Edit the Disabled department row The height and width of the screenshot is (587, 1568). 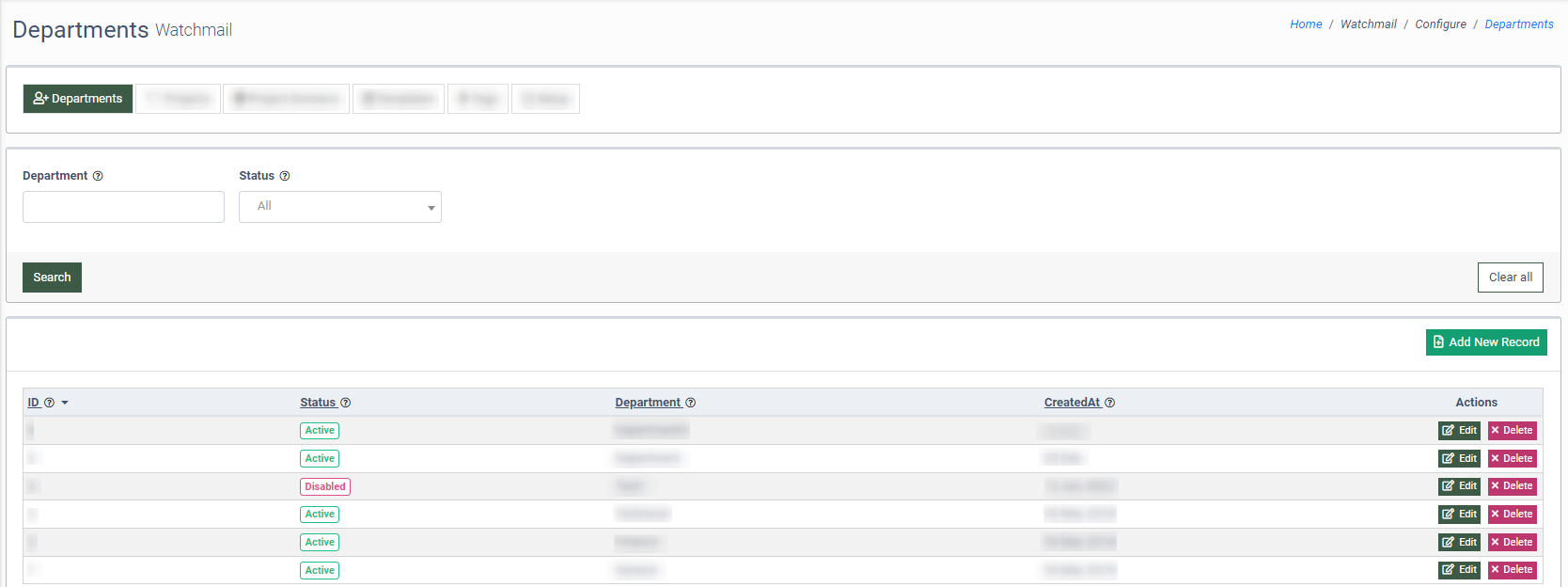pos(1459,486)
